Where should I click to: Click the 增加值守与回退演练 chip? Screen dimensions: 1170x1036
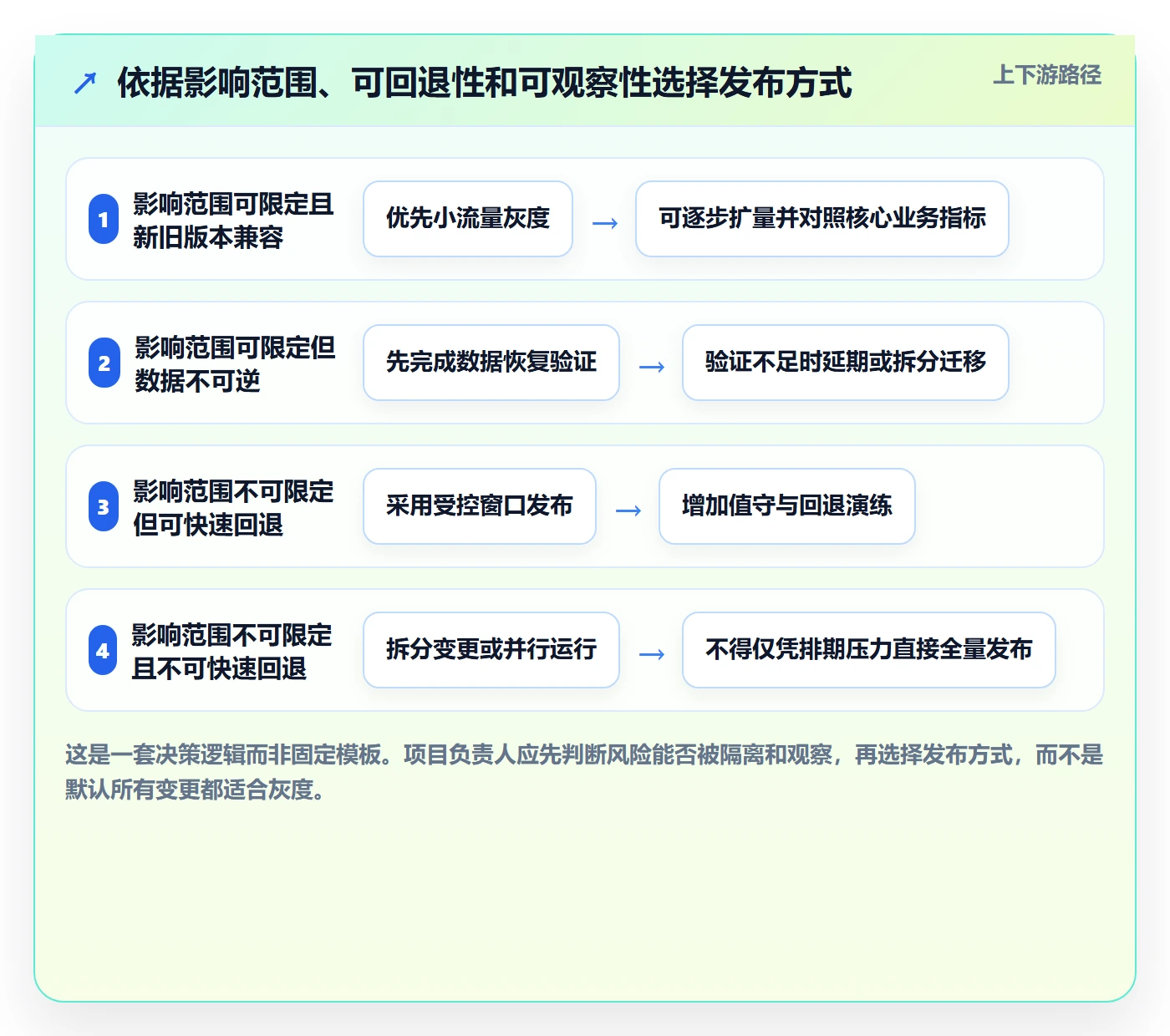pyautogui.click(x=787, y=506)
